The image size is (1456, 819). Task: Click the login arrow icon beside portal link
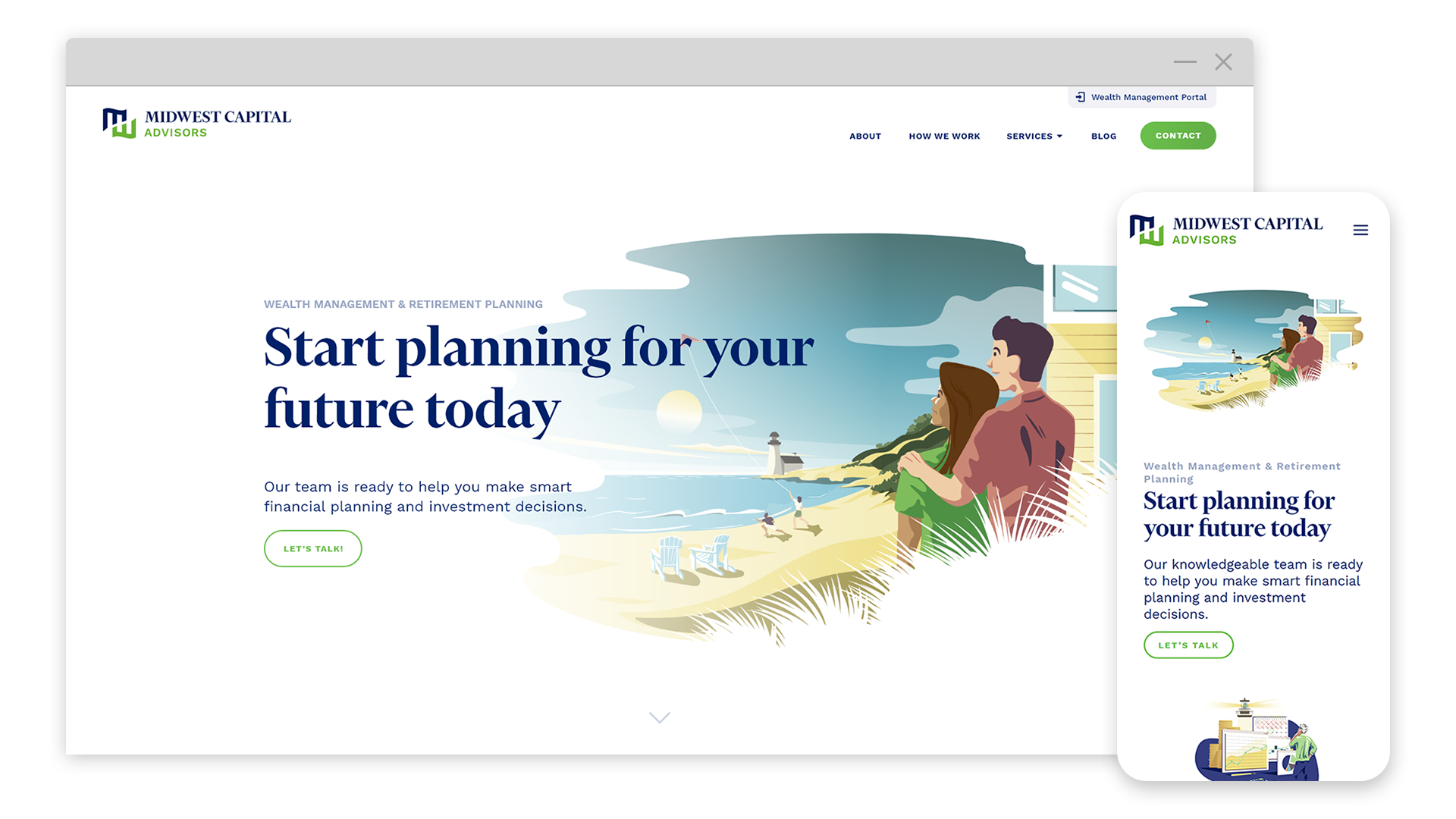click(x=1080, y=97)
